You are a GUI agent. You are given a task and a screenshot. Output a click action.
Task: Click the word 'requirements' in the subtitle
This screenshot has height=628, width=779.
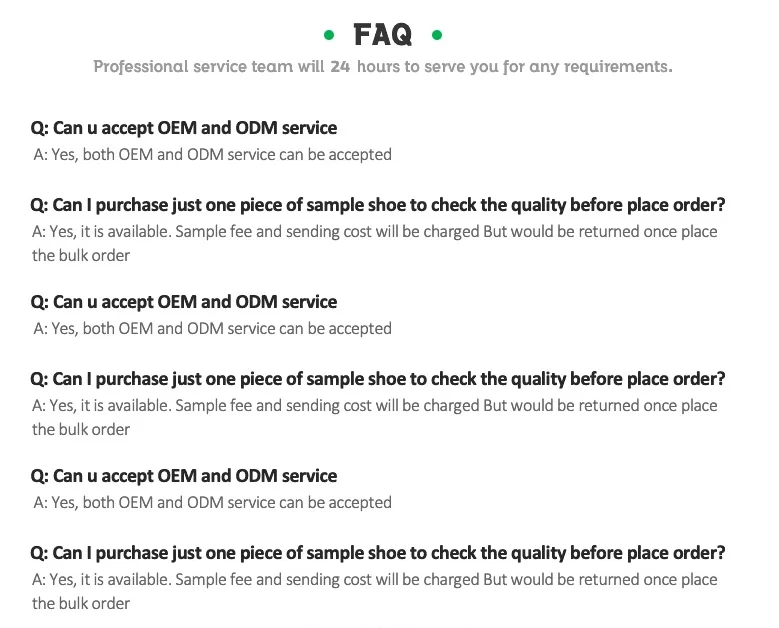pyautogui.click(x=617, y=67)
